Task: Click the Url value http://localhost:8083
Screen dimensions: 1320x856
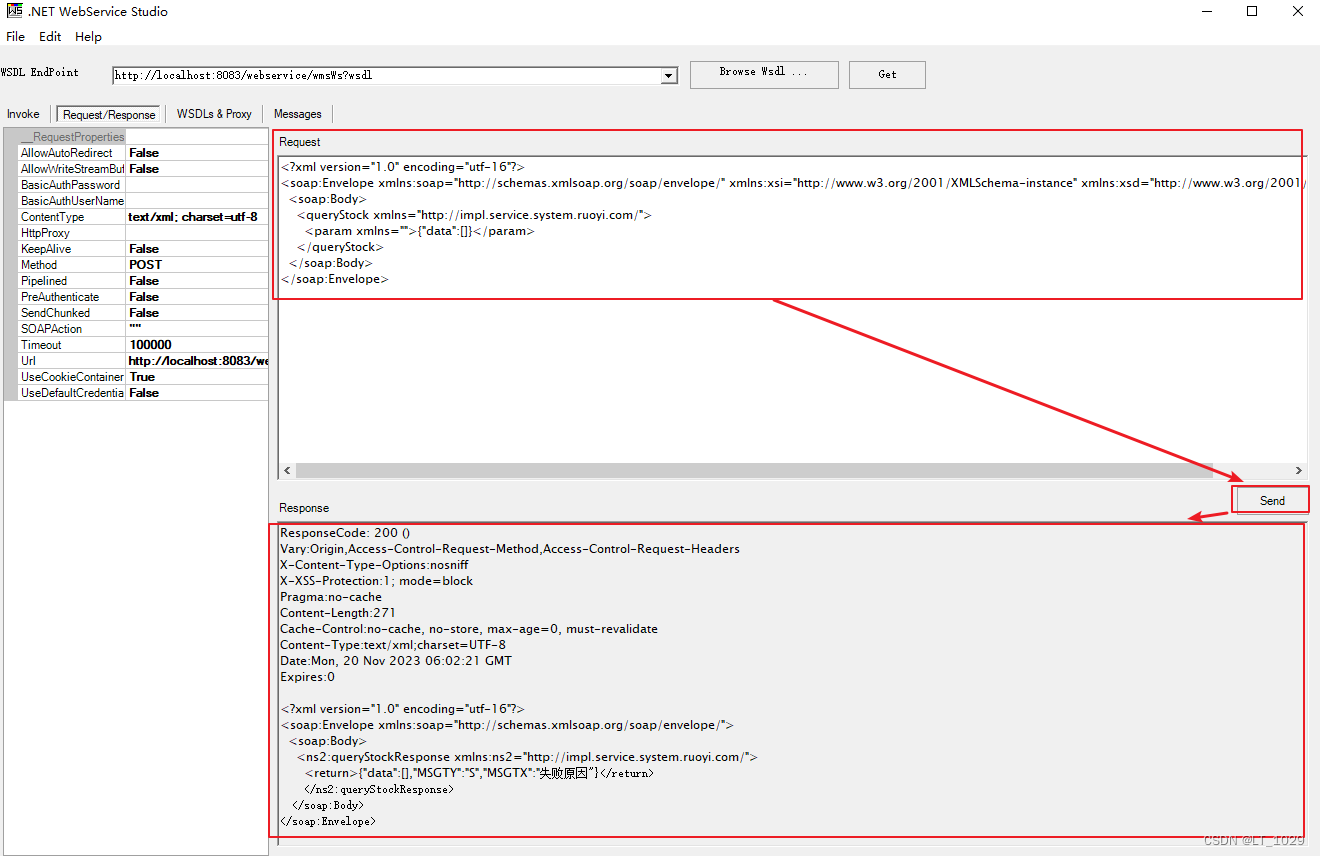Action: (x=197, y=361)
